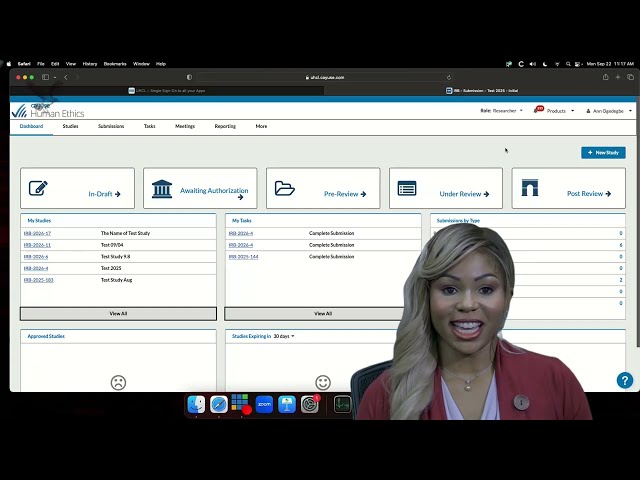This screenshot has height=480, width=640.
Task: Go back with the Safari back arrow
Action: click(x=66, y=77)
